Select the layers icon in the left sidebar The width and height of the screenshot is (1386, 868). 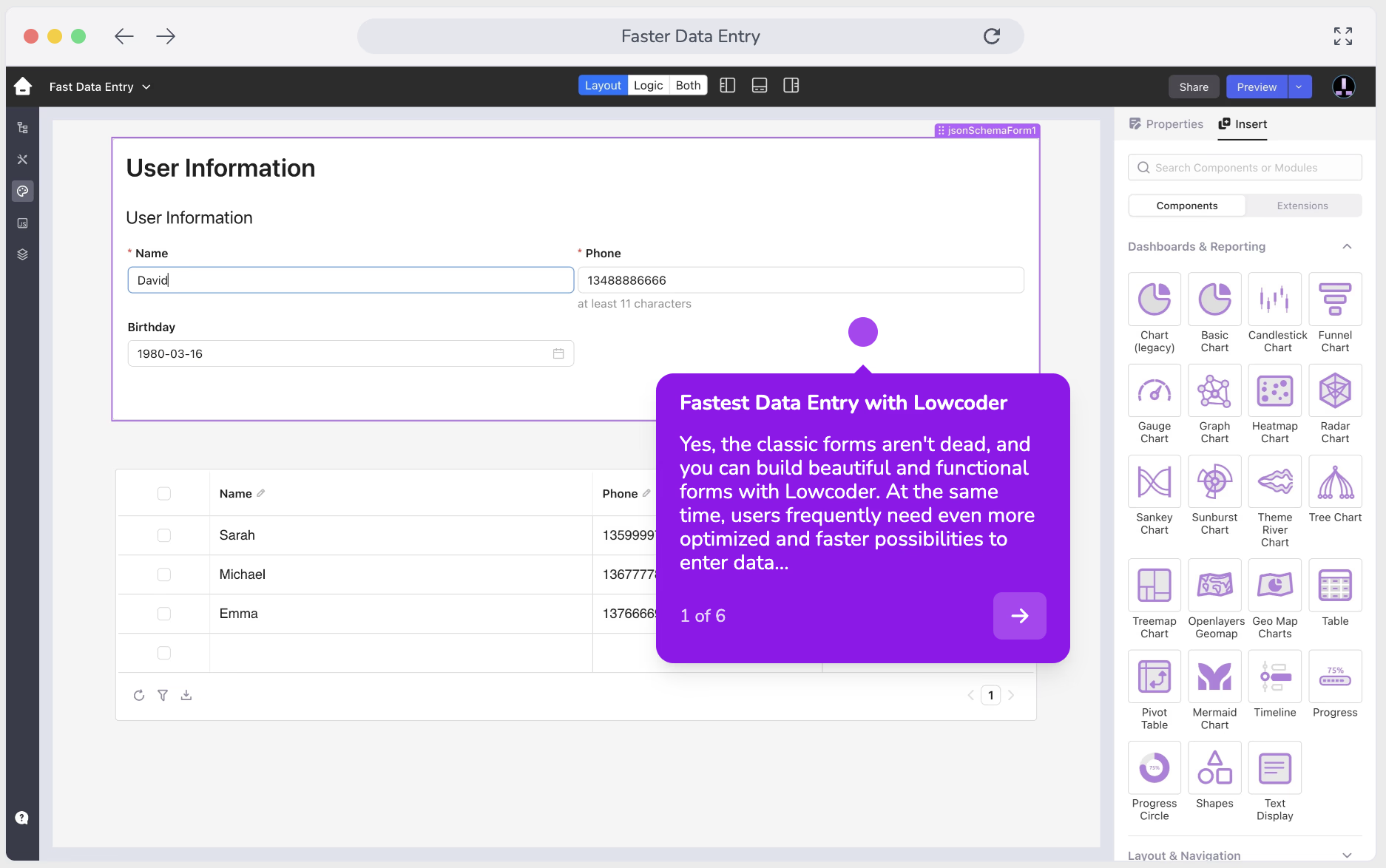coord(22,254)
